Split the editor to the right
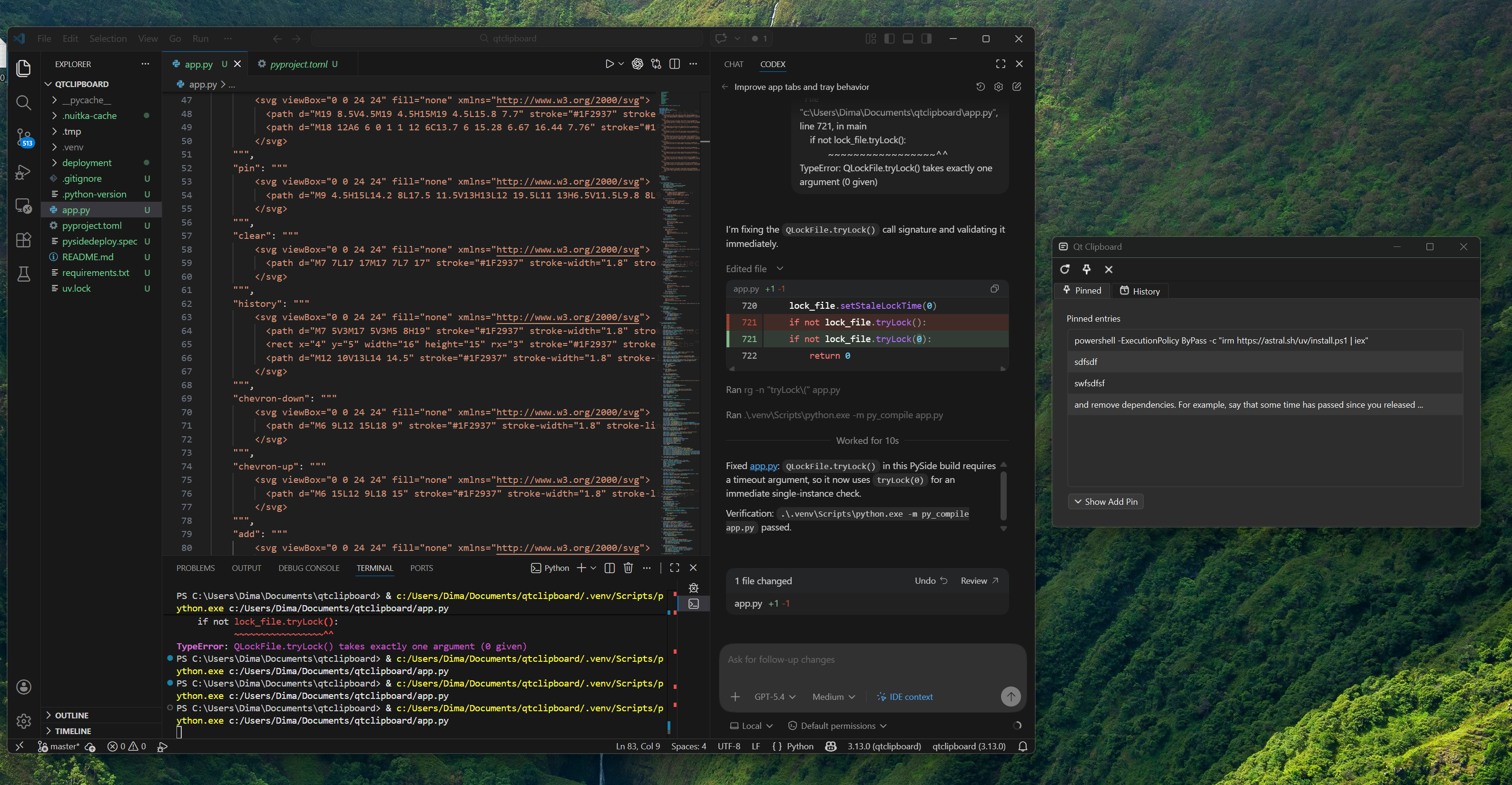The image size is (1512, 785). coord(675,64)
